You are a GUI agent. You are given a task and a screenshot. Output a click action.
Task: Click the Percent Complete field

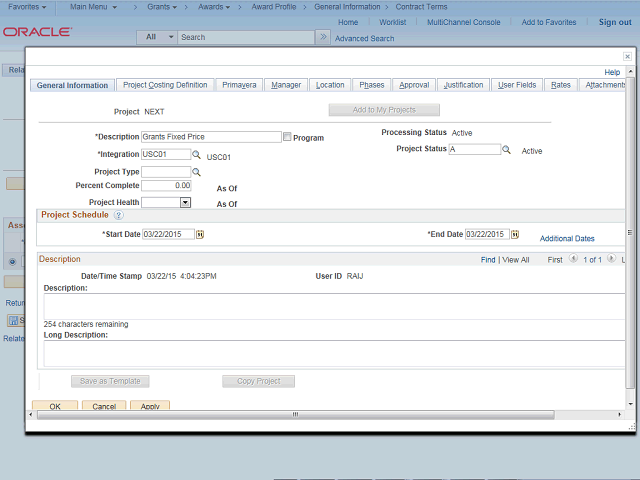tap(166, 185)
